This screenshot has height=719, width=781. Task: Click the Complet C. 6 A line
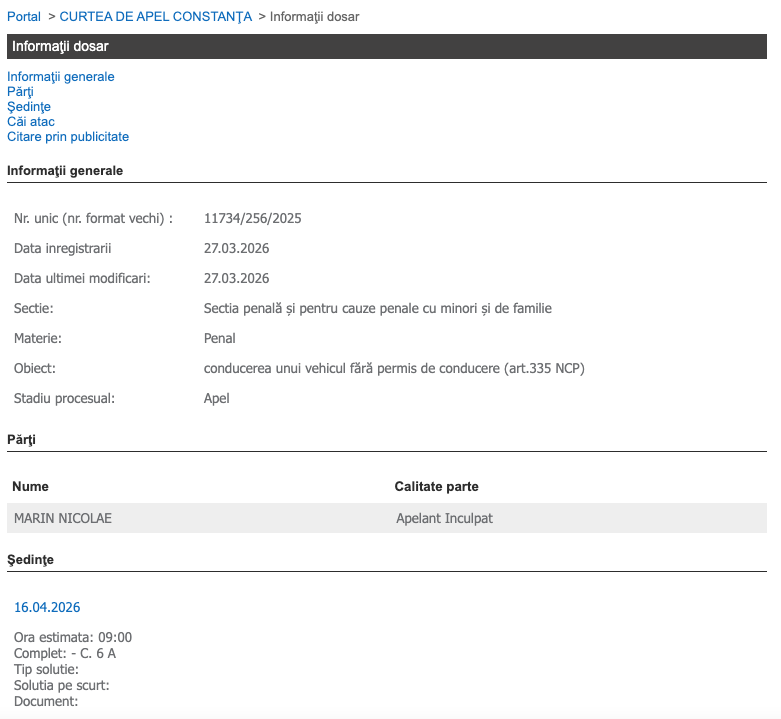pos(65,654)
